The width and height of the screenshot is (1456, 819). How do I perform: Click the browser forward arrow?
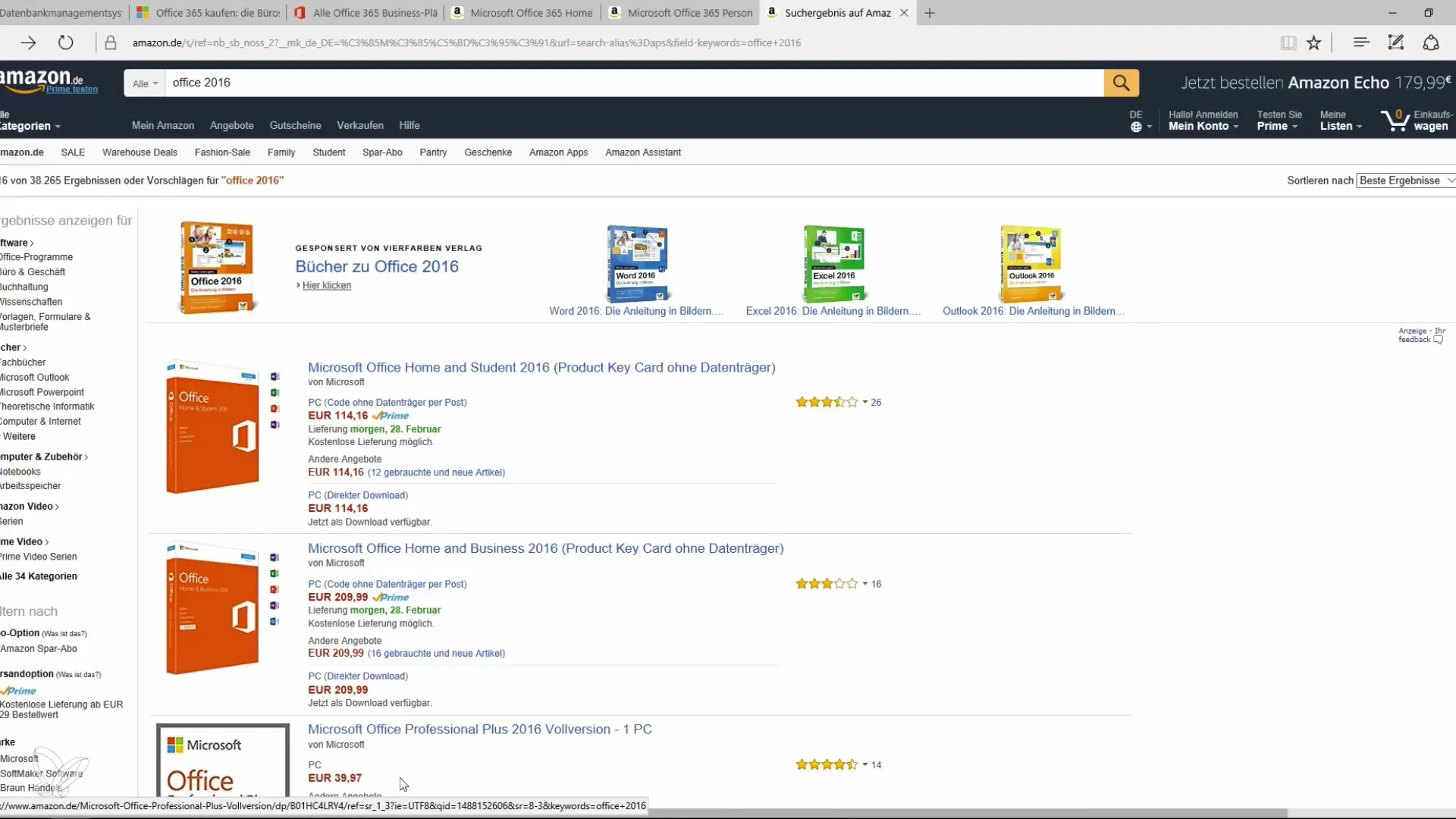[x=28, y=43]
